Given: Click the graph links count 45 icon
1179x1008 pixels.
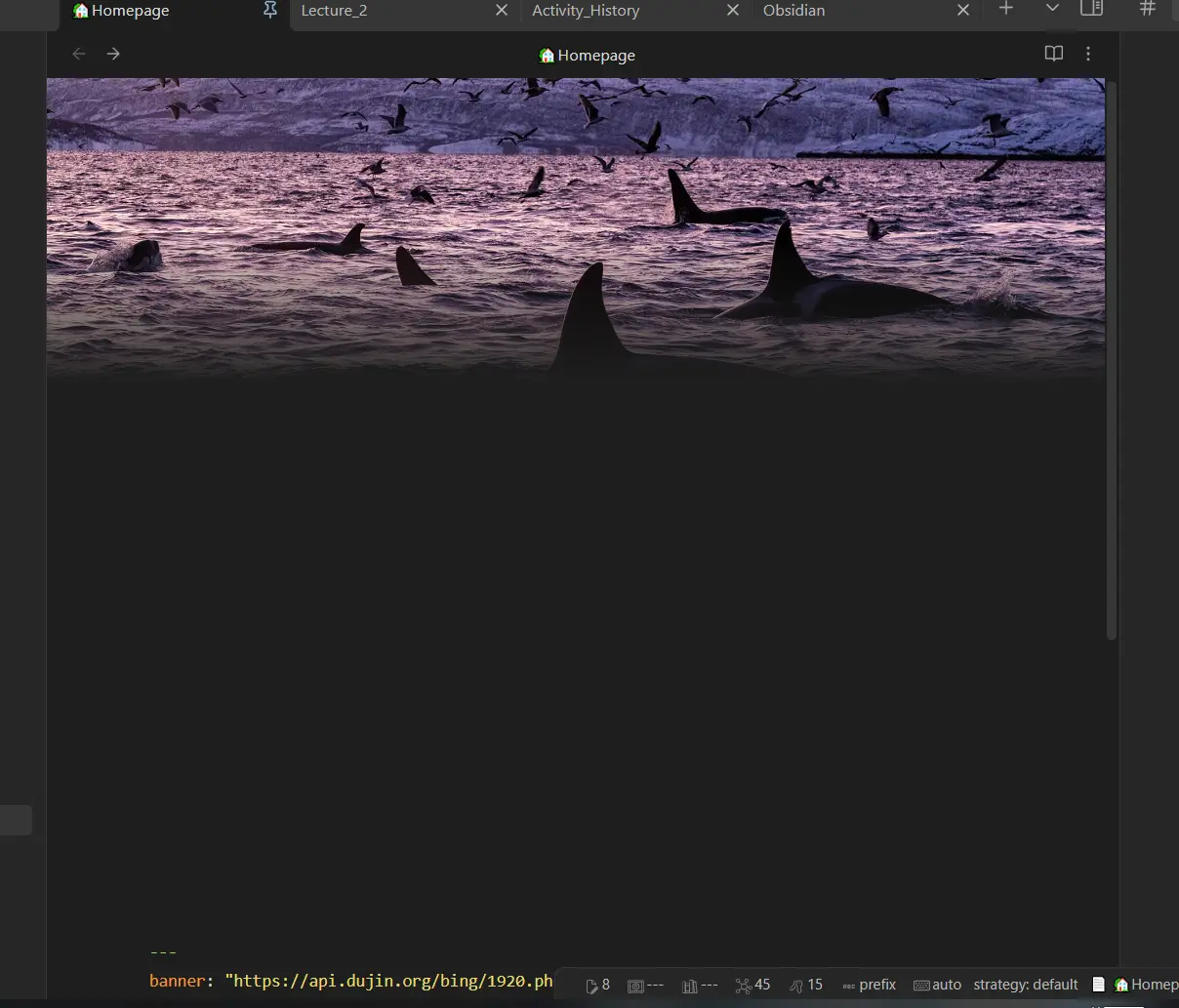Looking at the screenshot, I should point(752,985).
